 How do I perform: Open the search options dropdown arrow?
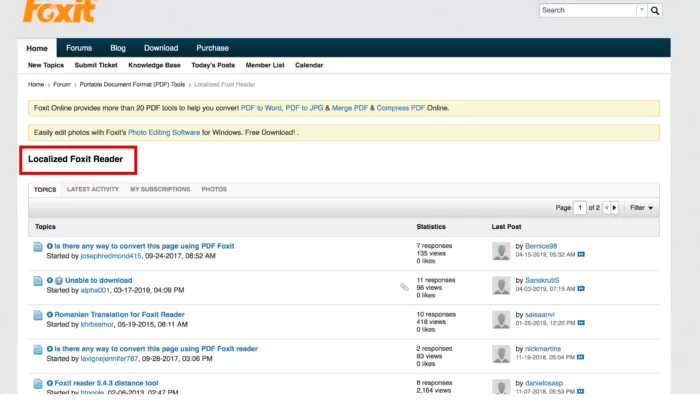[642, 10]
